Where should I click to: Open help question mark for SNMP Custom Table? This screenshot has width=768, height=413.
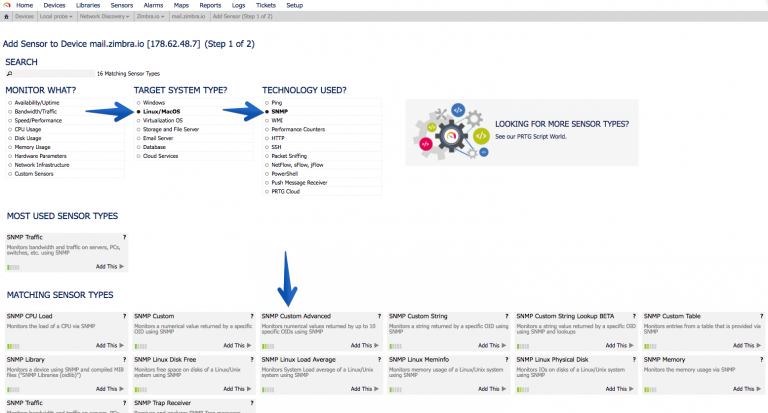pyautogui.click(x=761, y=316)
